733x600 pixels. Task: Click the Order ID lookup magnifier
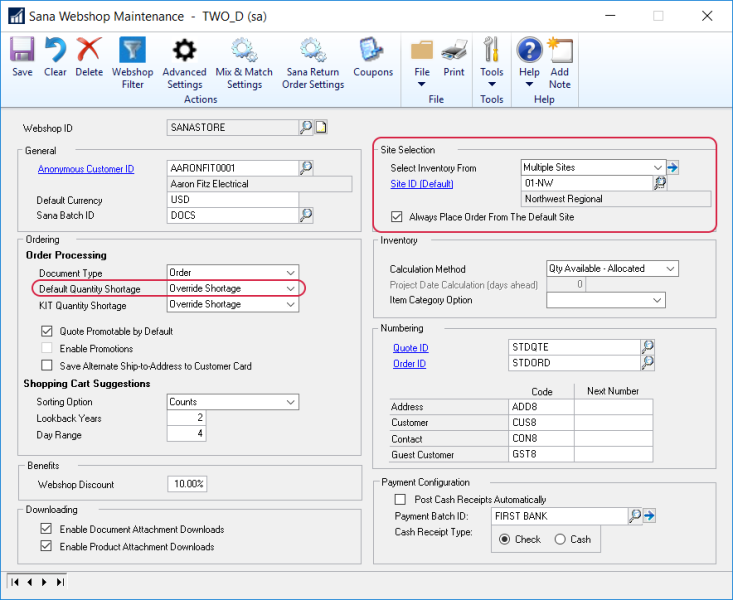tap(647, 363)
